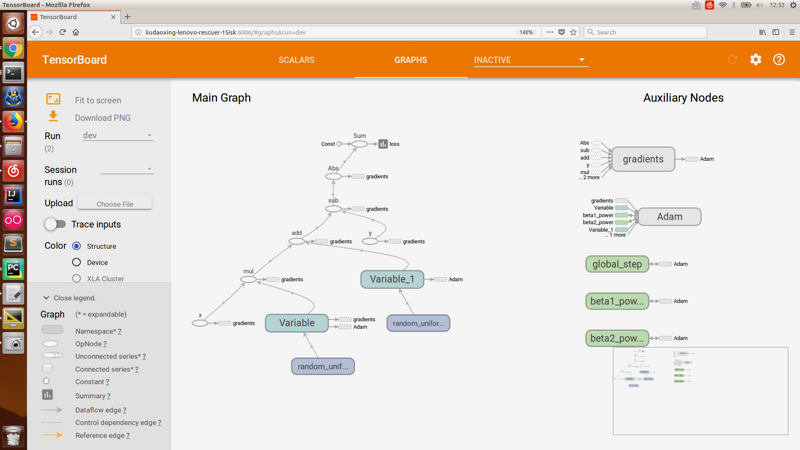Expand the gradients auxiliary node
Image resolution: width=800 pixels, height=450 pixels.
pos(643,159)
